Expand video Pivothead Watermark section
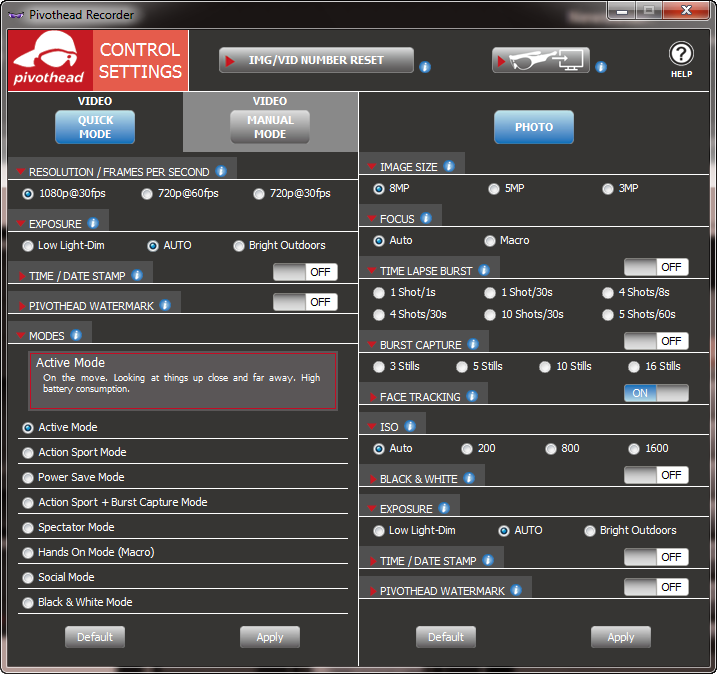Viewport: 717px width, 674px height. [x=21, y=306]
